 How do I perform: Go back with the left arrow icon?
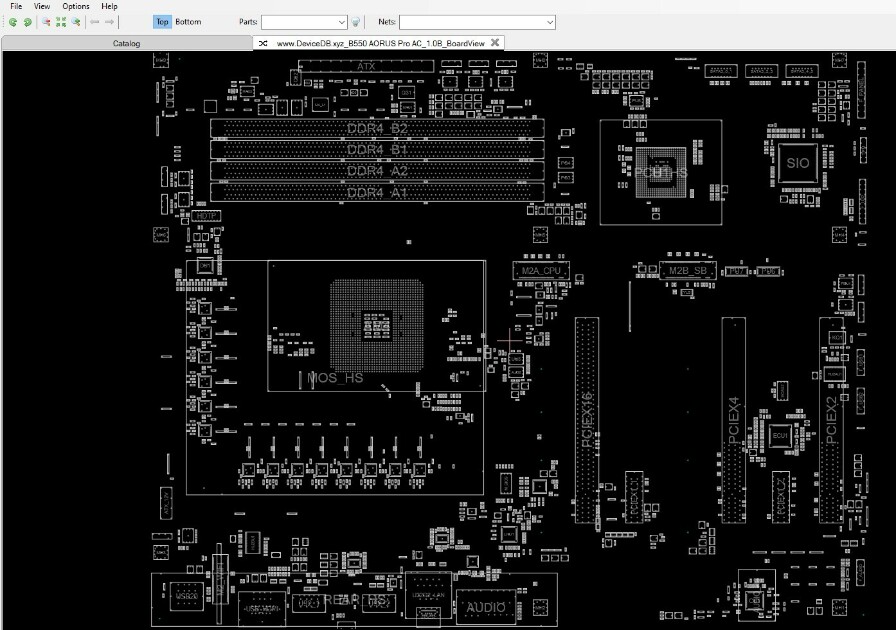click(x=95, y=22)
